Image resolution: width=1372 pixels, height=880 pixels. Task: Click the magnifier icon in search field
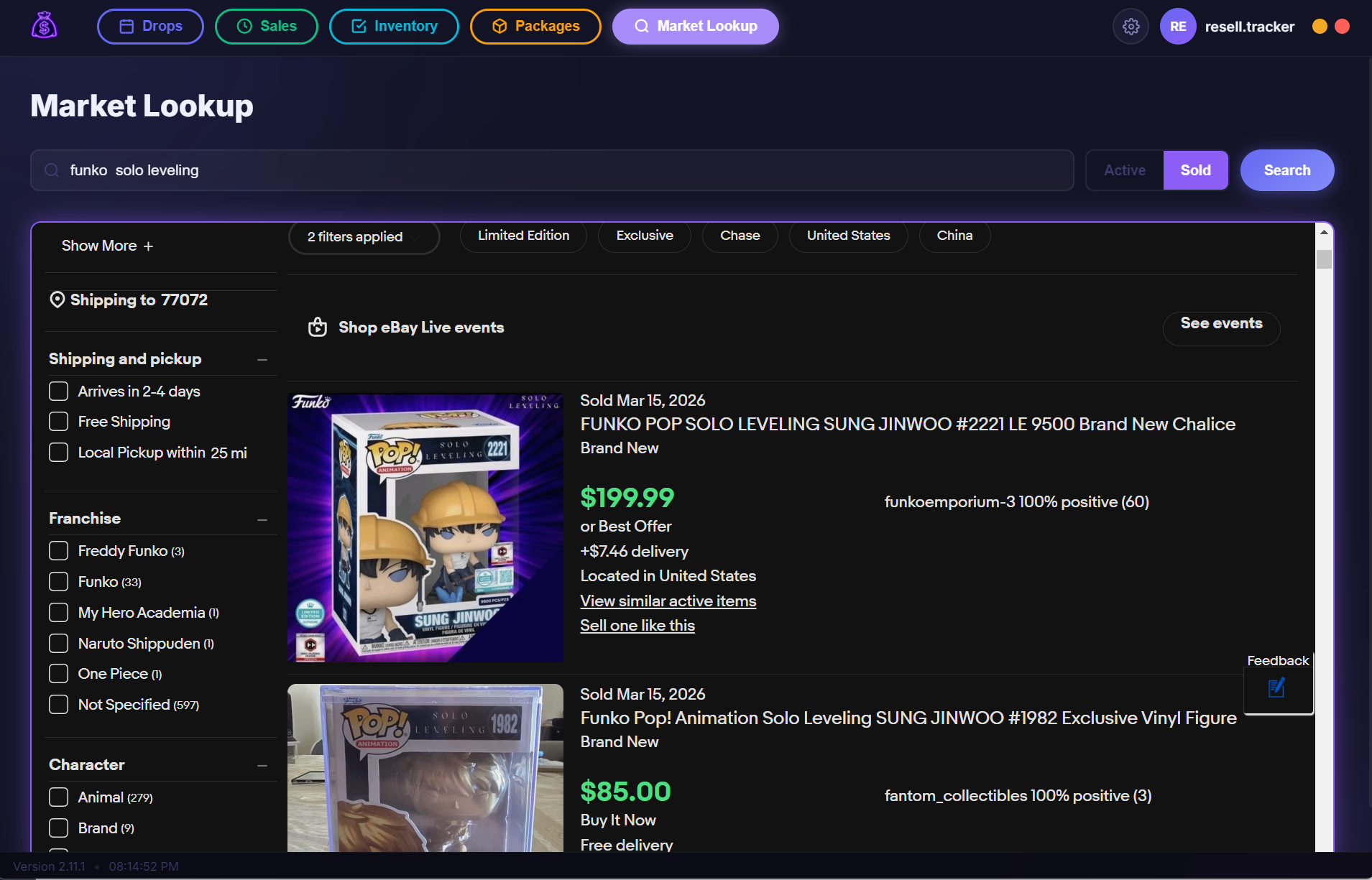pos(52,170)
